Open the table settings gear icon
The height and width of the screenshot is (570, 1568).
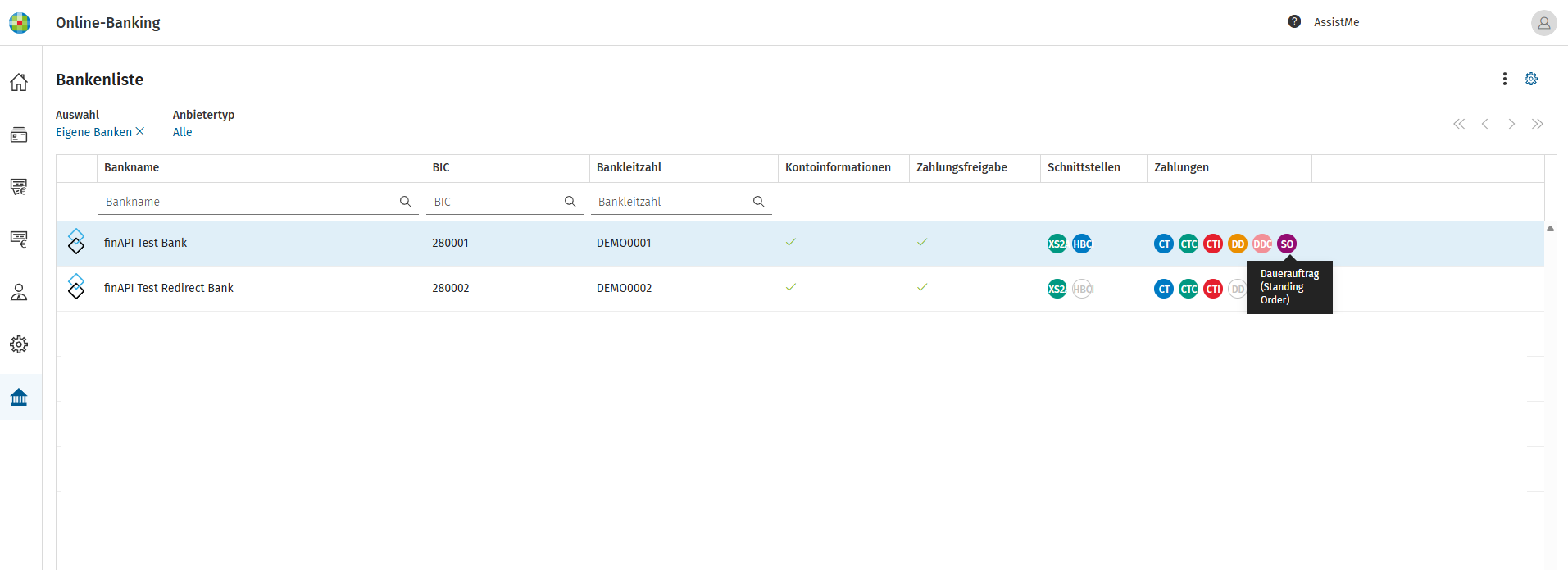(1531, 79)
